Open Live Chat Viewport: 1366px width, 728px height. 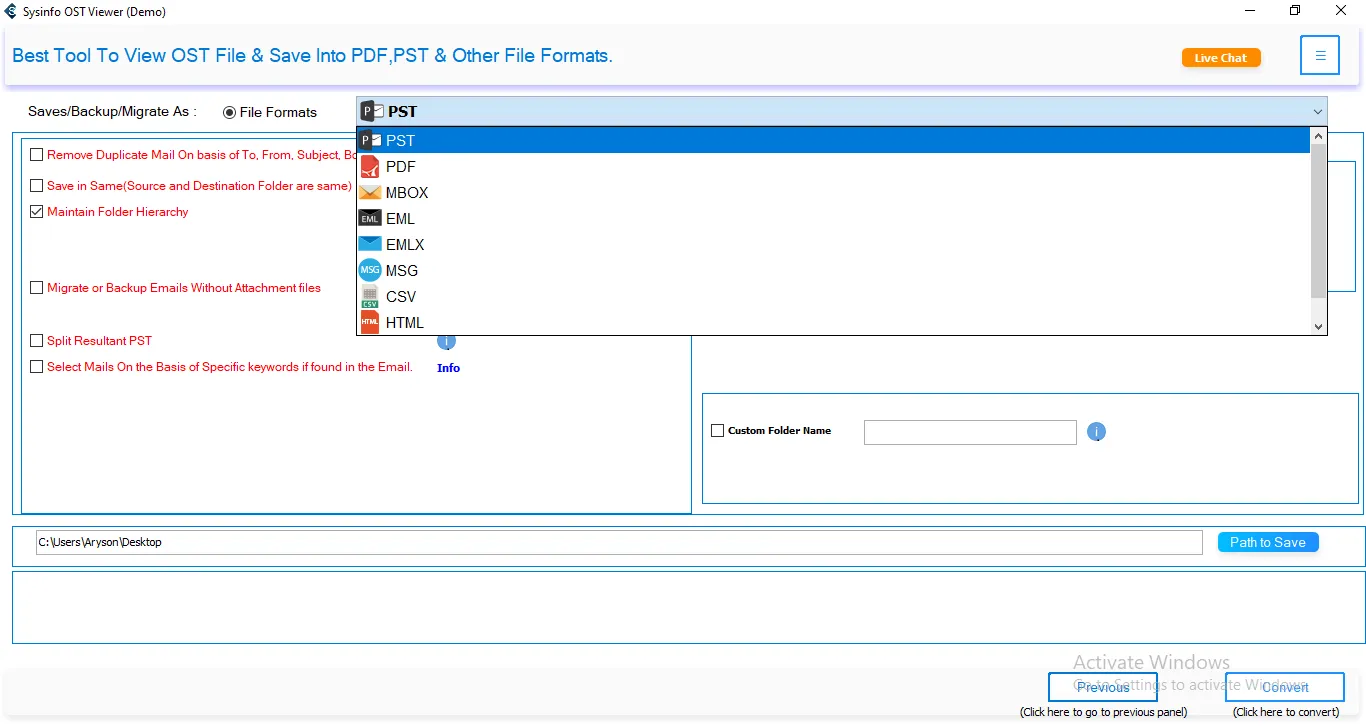click(x=1221, y=58)
